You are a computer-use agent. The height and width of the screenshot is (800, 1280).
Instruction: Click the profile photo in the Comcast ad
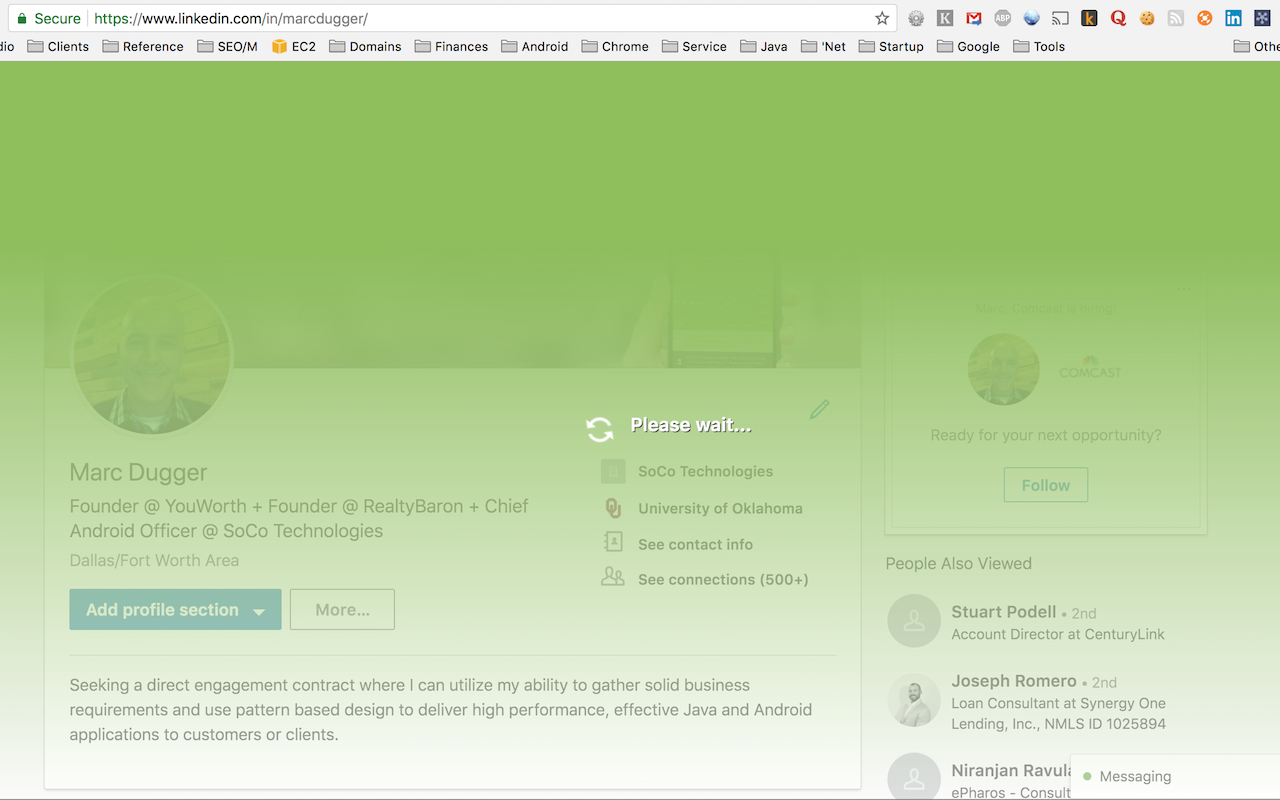(x=1004, y=369)
